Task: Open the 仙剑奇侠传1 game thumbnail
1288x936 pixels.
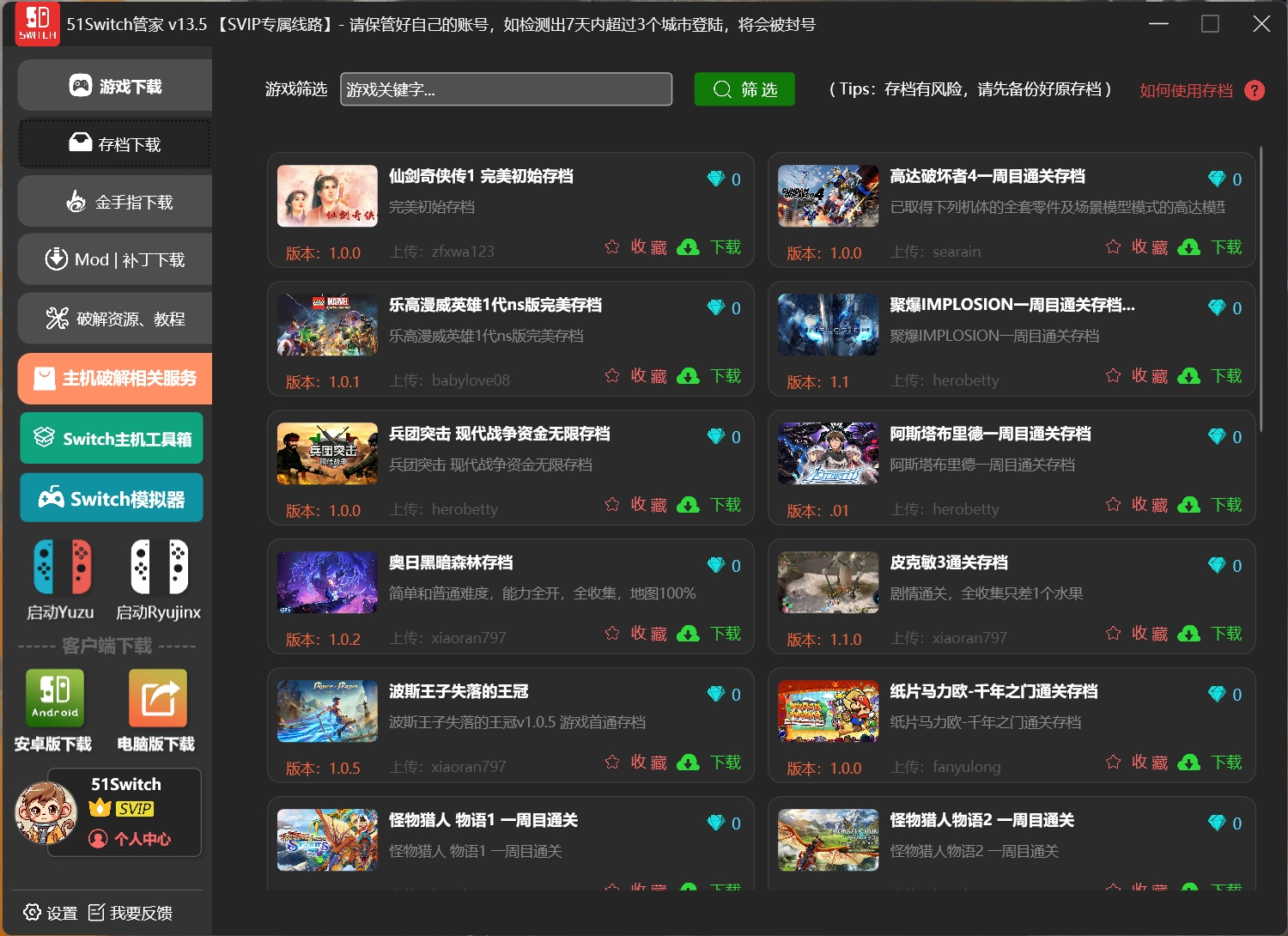Action: coord(327,196)
